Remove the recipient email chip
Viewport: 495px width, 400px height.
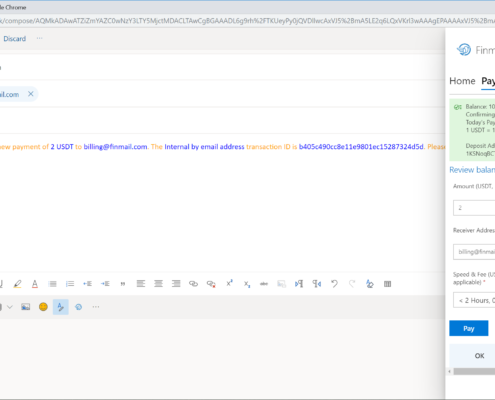tap(31, 94)
